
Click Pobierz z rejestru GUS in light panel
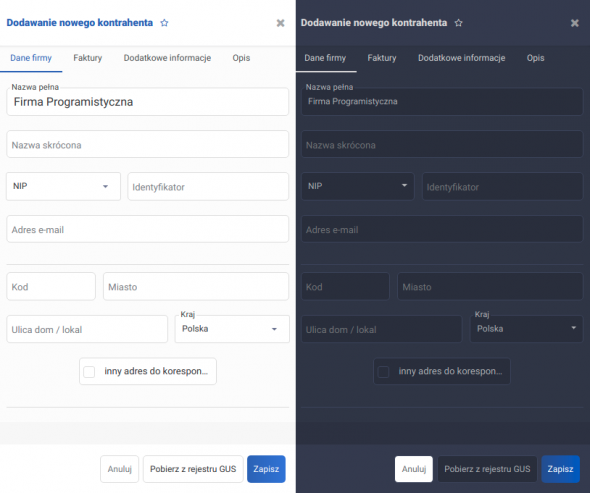193,469
